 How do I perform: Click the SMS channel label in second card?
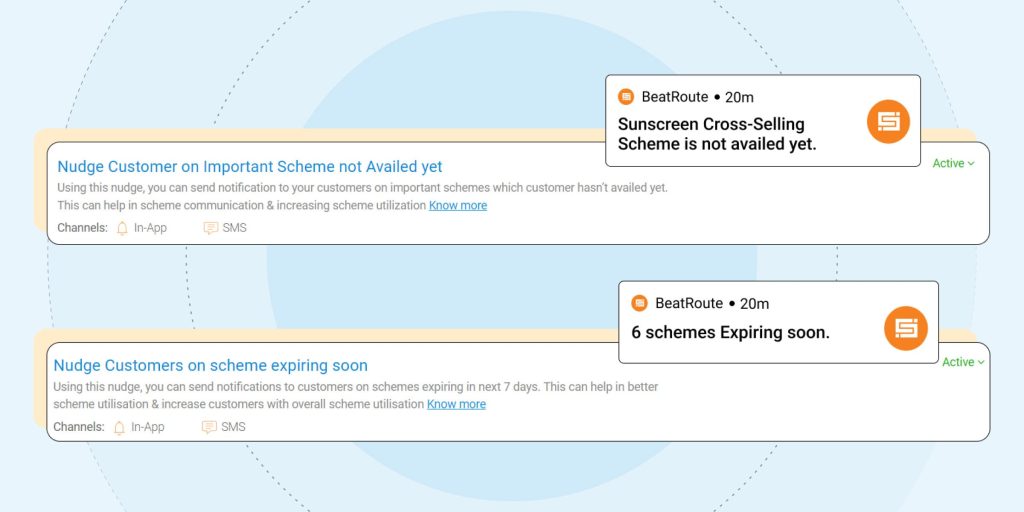point(233,427)
